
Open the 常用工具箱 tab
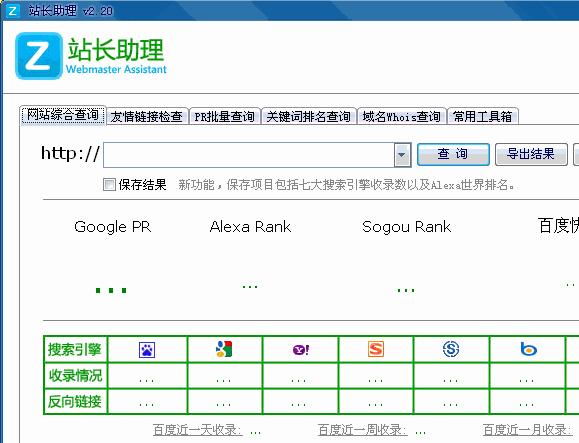click(x=483, y=116)
